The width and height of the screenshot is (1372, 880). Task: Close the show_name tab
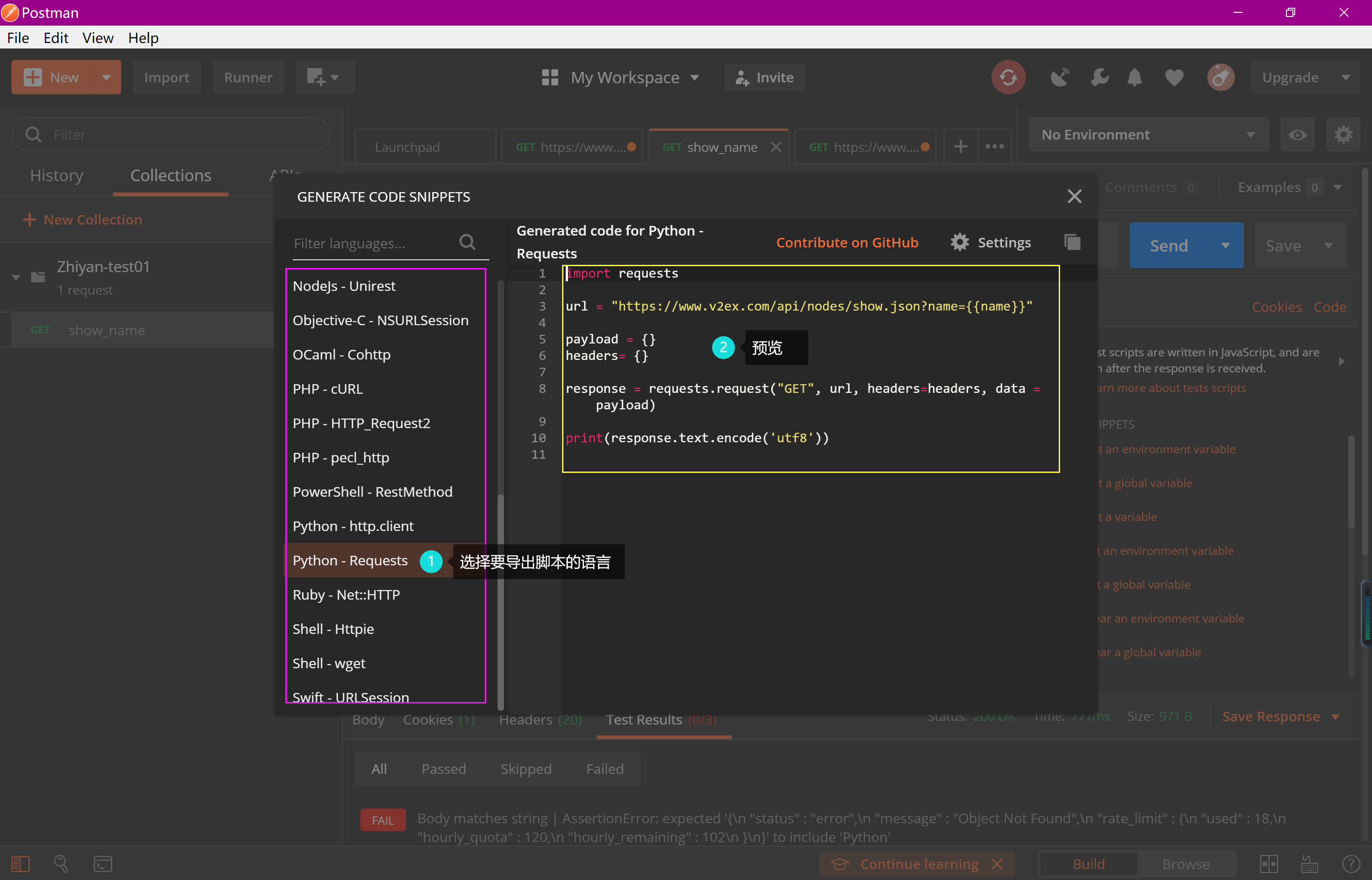coord(776,147)
